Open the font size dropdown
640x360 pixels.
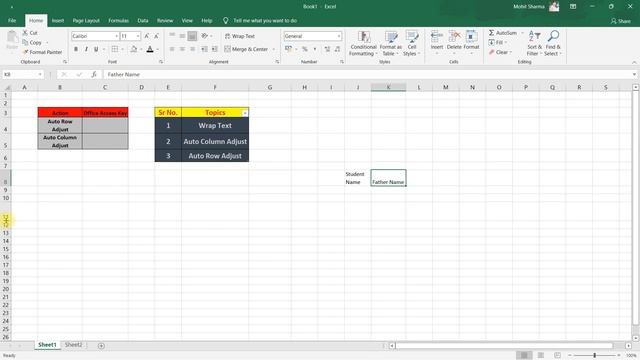tap(138, 36)
